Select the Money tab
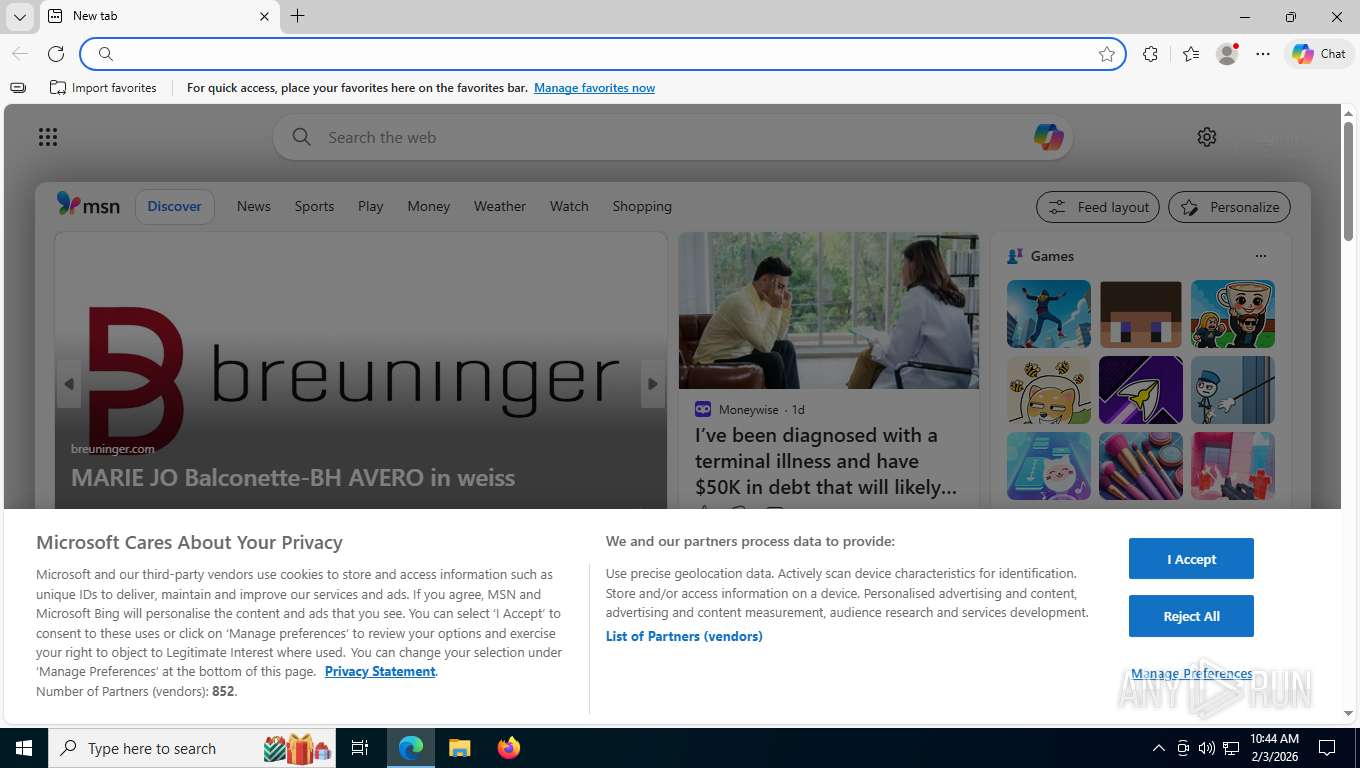Image resolution: width=1360 pixels, height=768 pixels. (x=429, y=206)
